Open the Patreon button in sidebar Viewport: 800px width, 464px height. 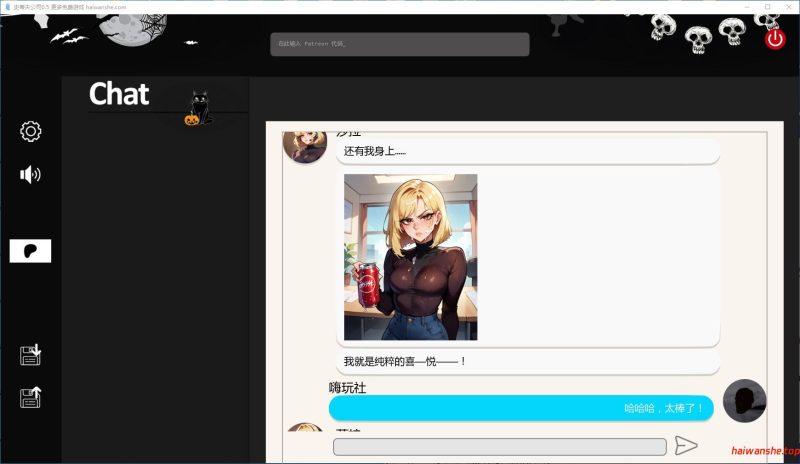(x=30, y=251)
